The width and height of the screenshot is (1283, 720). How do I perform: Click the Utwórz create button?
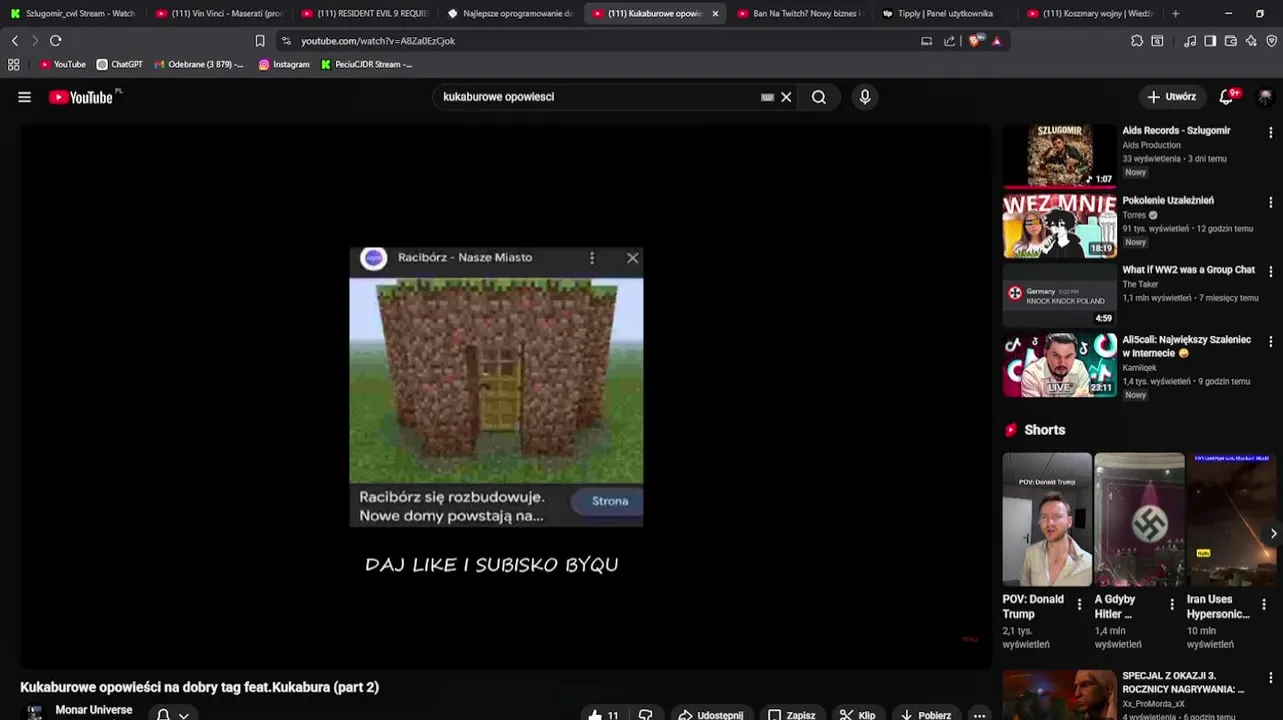pos(1171,97)
